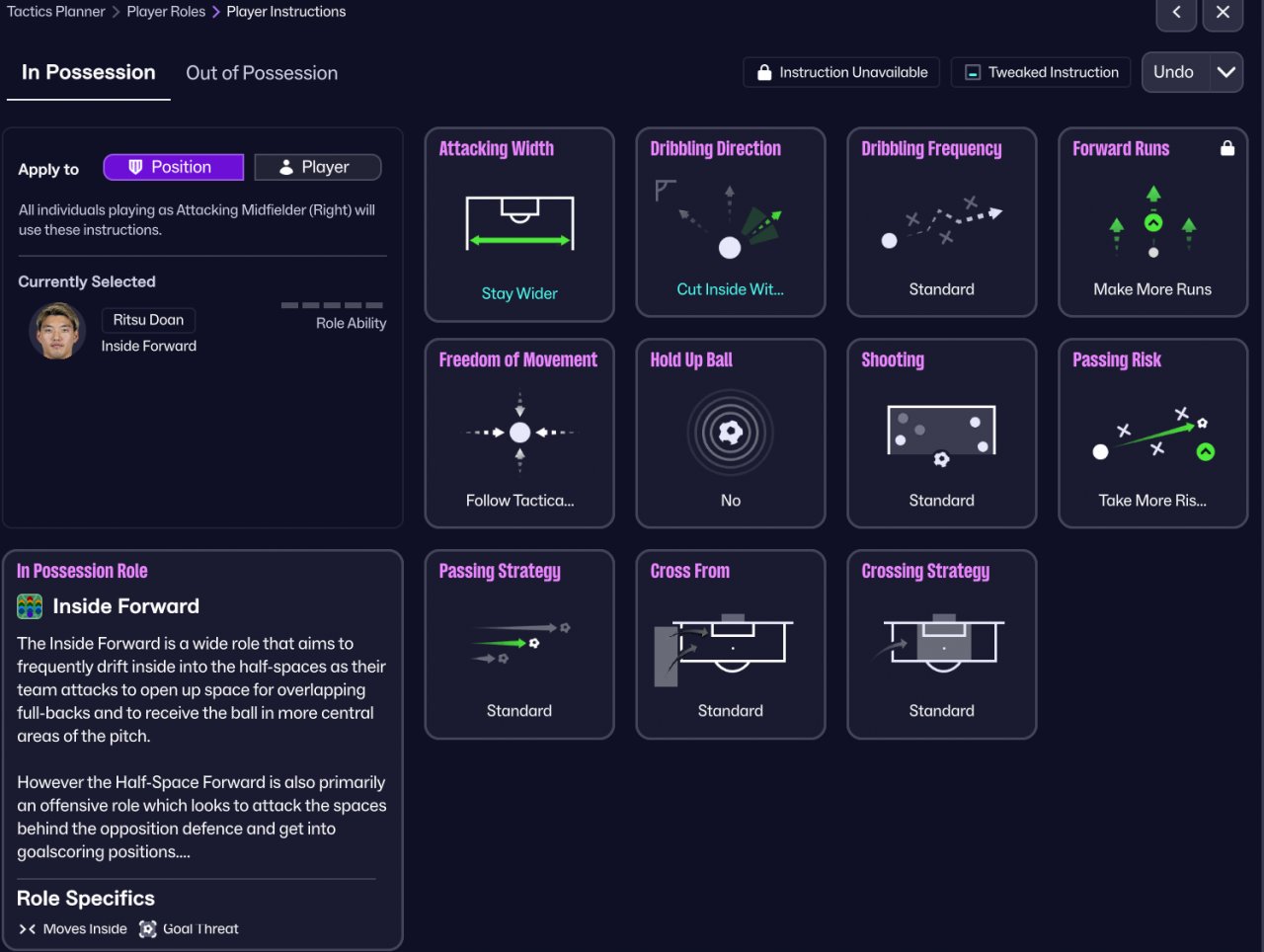Click the Forward Runs lock icon
Viewport: 1264px width, 952px height.
pyautogui.click(x=1227, y=148)
